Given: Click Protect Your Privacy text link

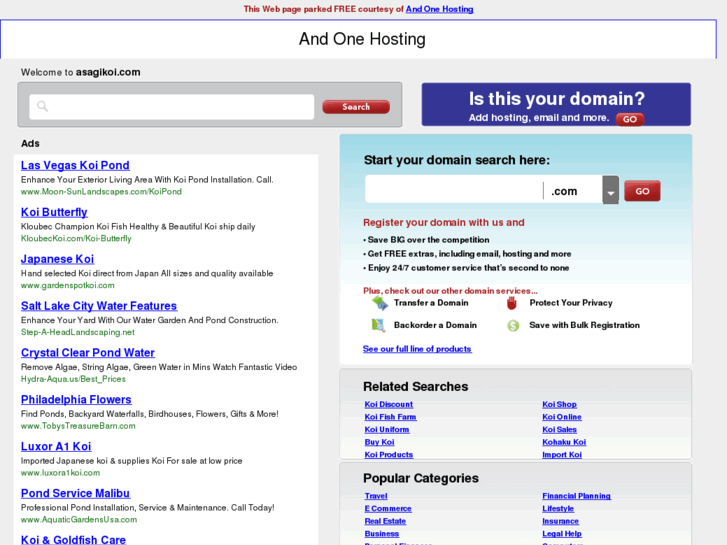Looking at the screenshot, I should 571,303.
